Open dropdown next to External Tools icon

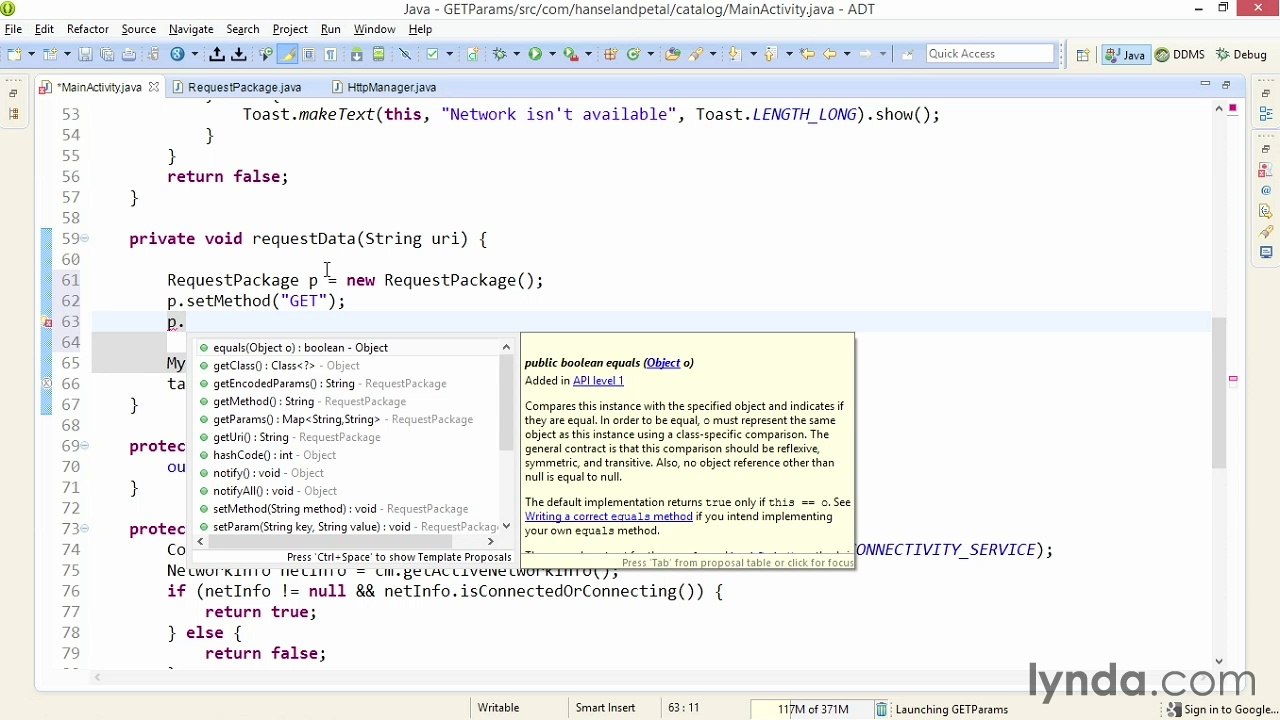coord(588,54)
